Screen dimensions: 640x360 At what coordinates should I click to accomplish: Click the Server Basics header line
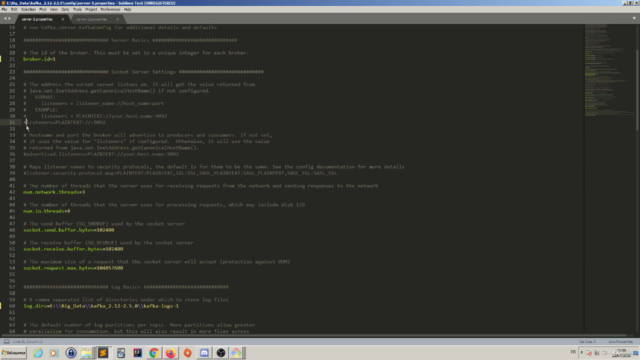[130, 40]
